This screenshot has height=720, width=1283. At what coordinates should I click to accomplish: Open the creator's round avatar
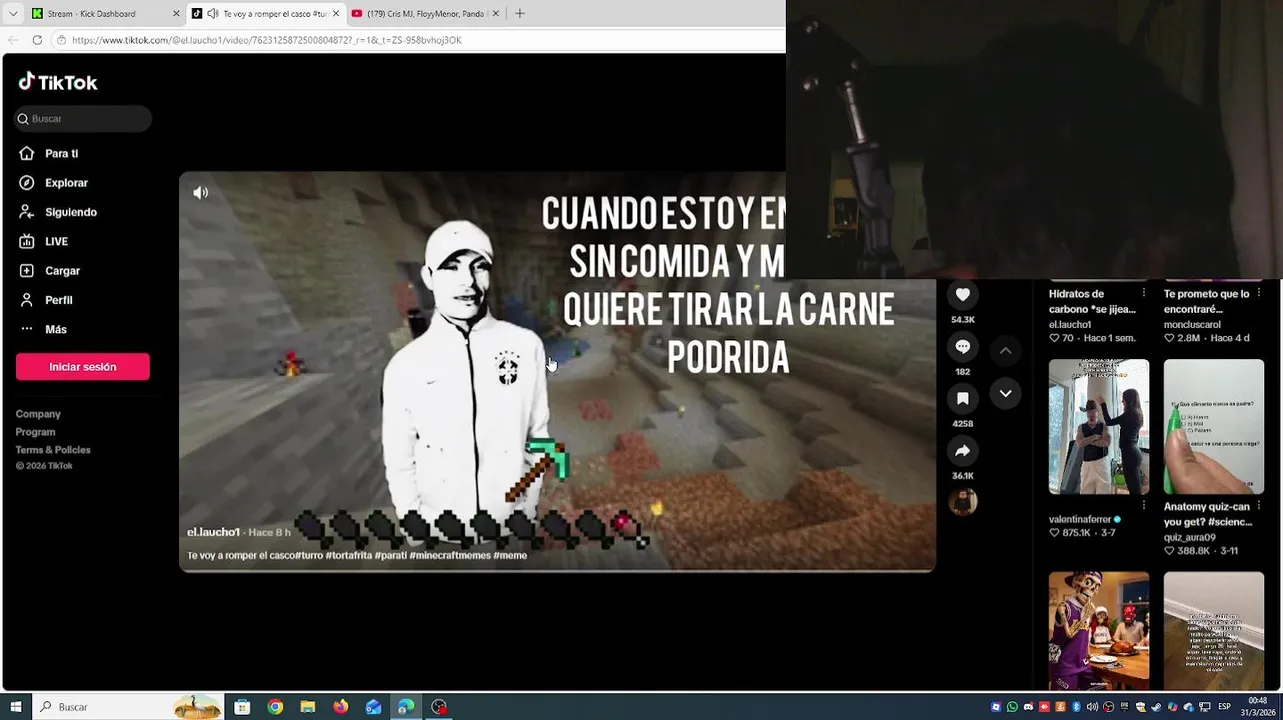pos(963,501)
